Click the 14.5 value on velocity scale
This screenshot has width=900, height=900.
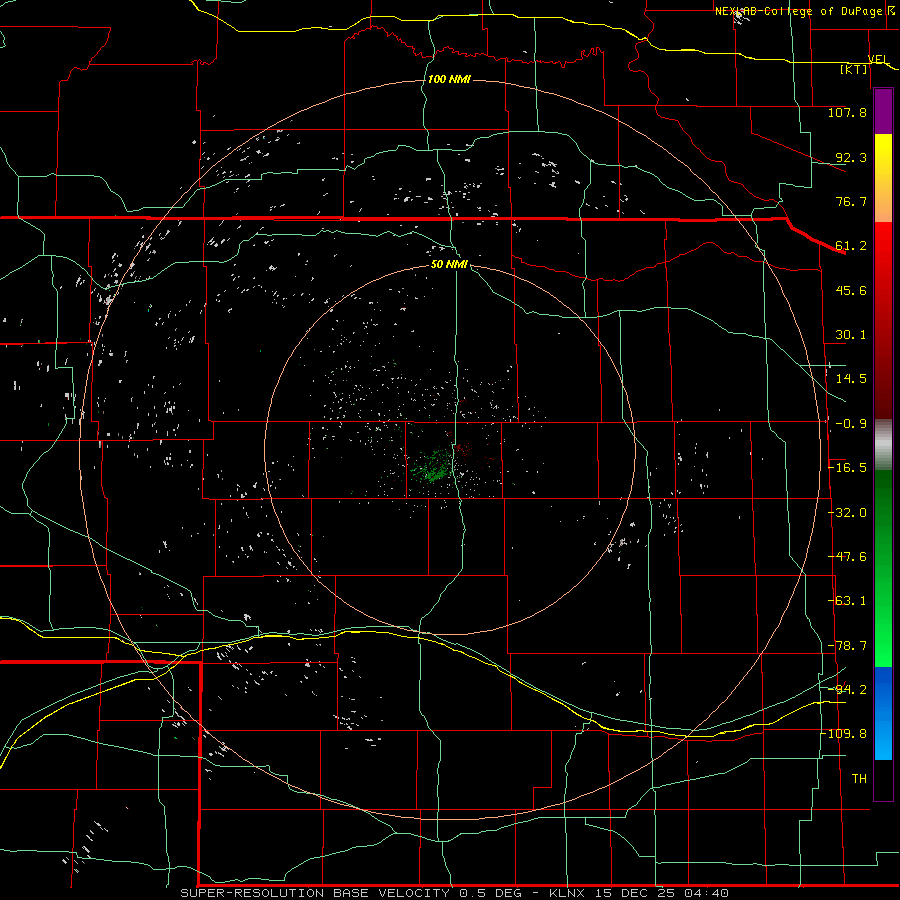coord(851,379)
